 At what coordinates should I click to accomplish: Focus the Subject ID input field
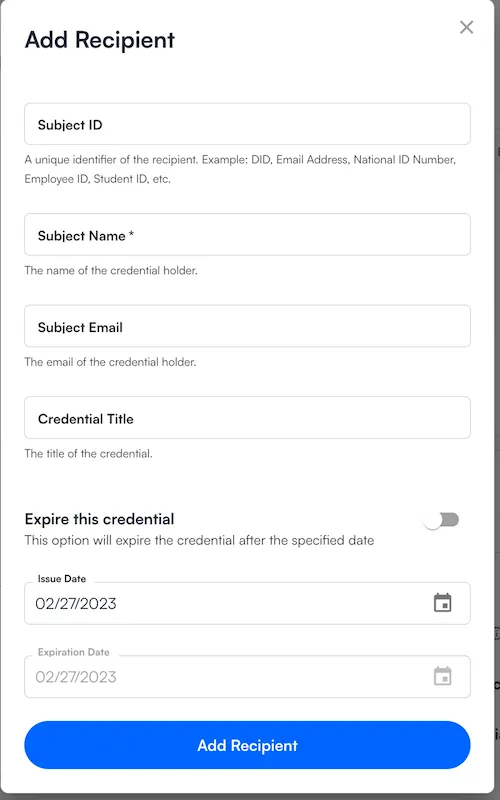[247, 124]
